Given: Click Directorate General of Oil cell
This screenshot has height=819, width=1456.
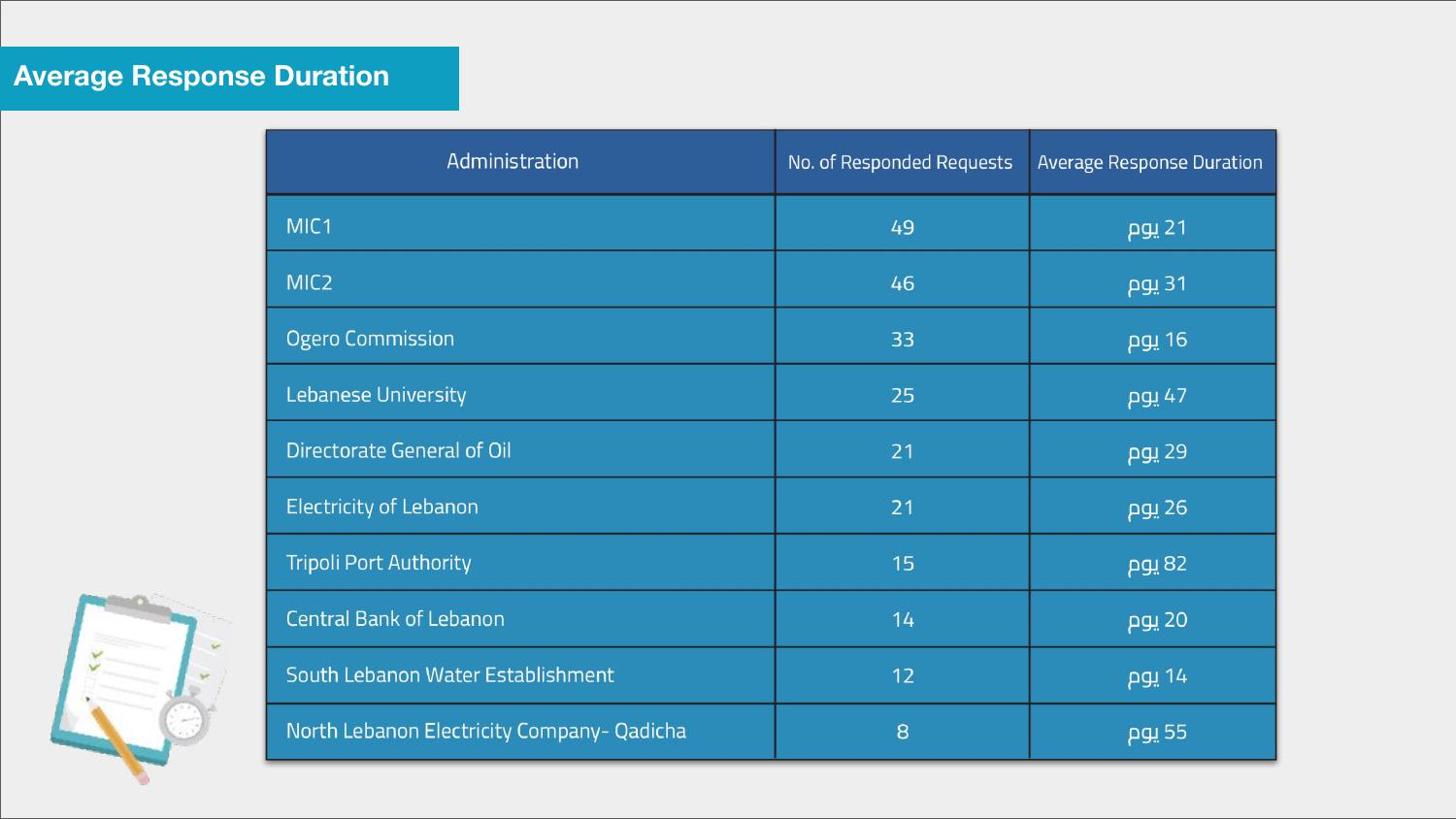Looking at the screenshot, I should point(520,450).
